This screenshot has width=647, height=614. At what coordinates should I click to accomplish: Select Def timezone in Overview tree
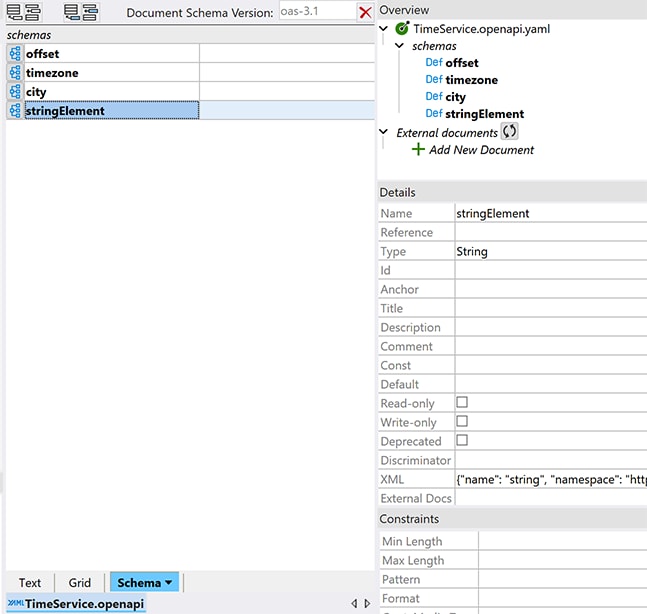coord(461,80)
